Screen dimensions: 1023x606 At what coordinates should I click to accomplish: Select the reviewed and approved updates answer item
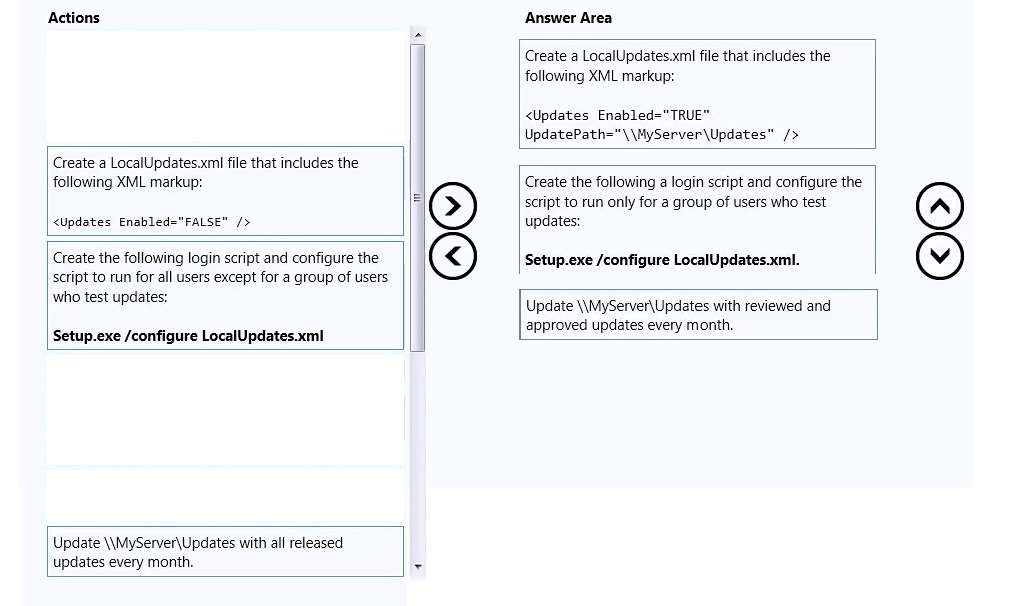(698, 314)
